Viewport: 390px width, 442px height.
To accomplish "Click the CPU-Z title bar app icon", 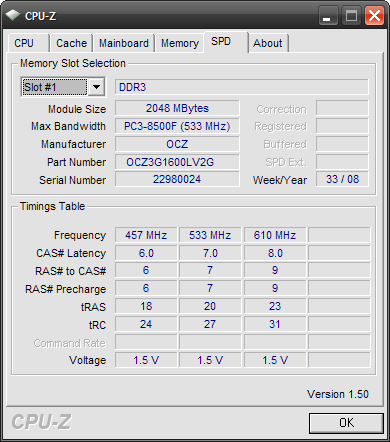I will pos(13,15).
